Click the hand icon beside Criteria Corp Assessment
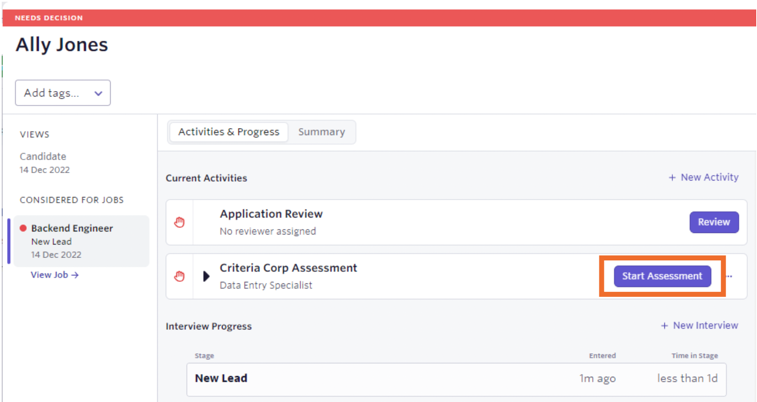757x402 pixels. click(x=180, y=277)
